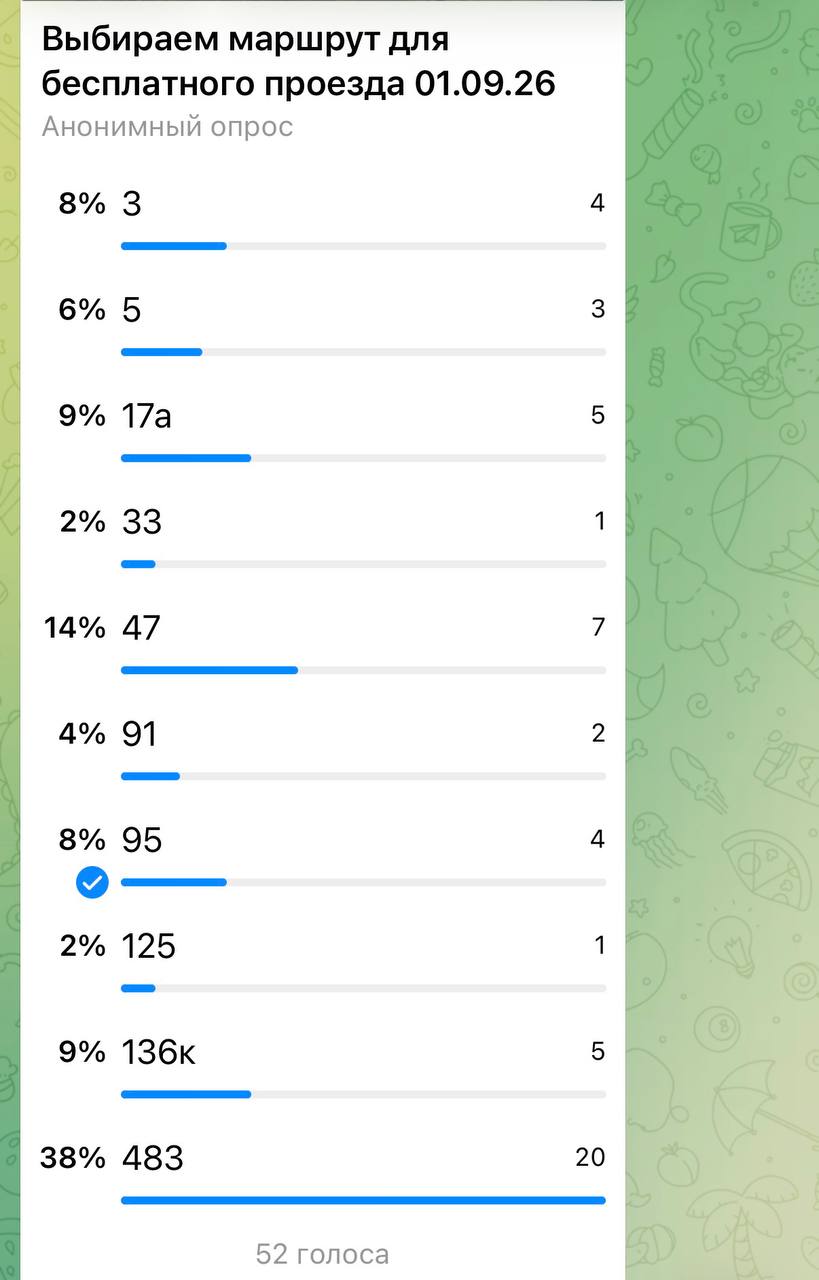Click the 38% percentage label
Viewport: 819px width, 1280px height.
pyautogui.click(x=72, y=1158)
